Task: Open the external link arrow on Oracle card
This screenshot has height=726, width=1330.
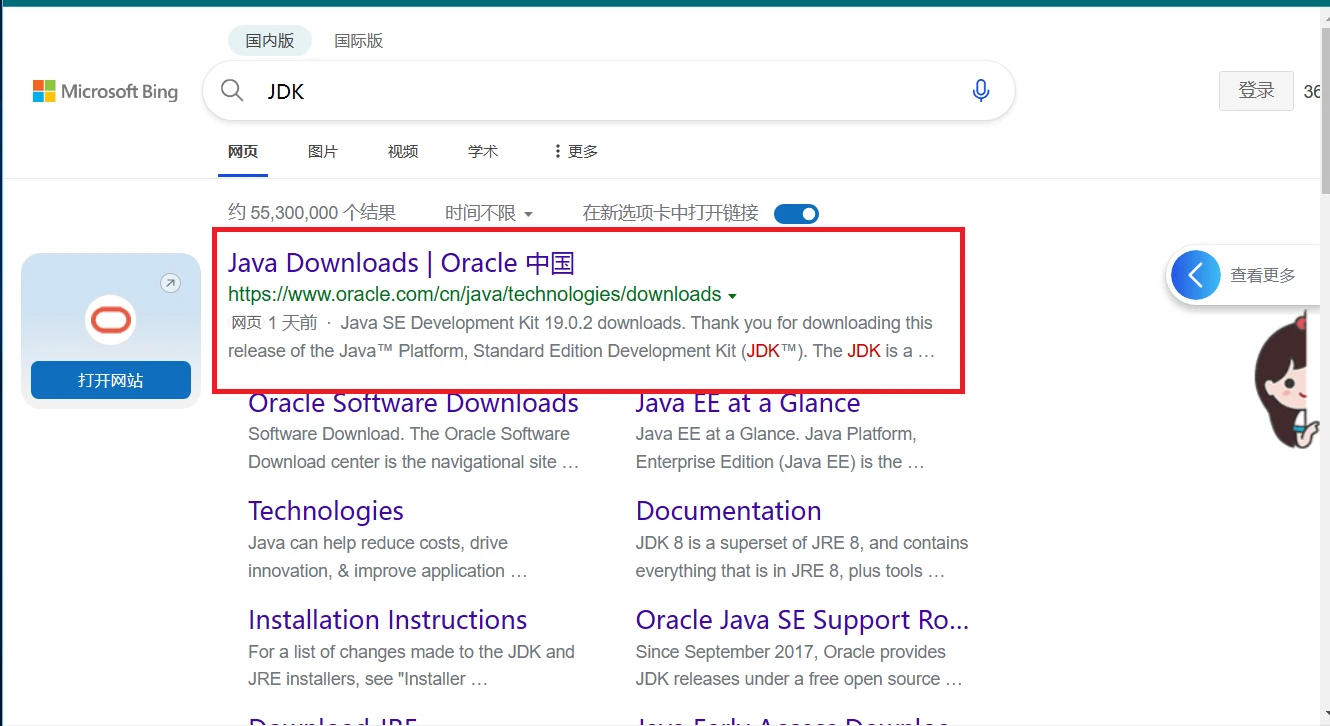Action: click(171, 284)
